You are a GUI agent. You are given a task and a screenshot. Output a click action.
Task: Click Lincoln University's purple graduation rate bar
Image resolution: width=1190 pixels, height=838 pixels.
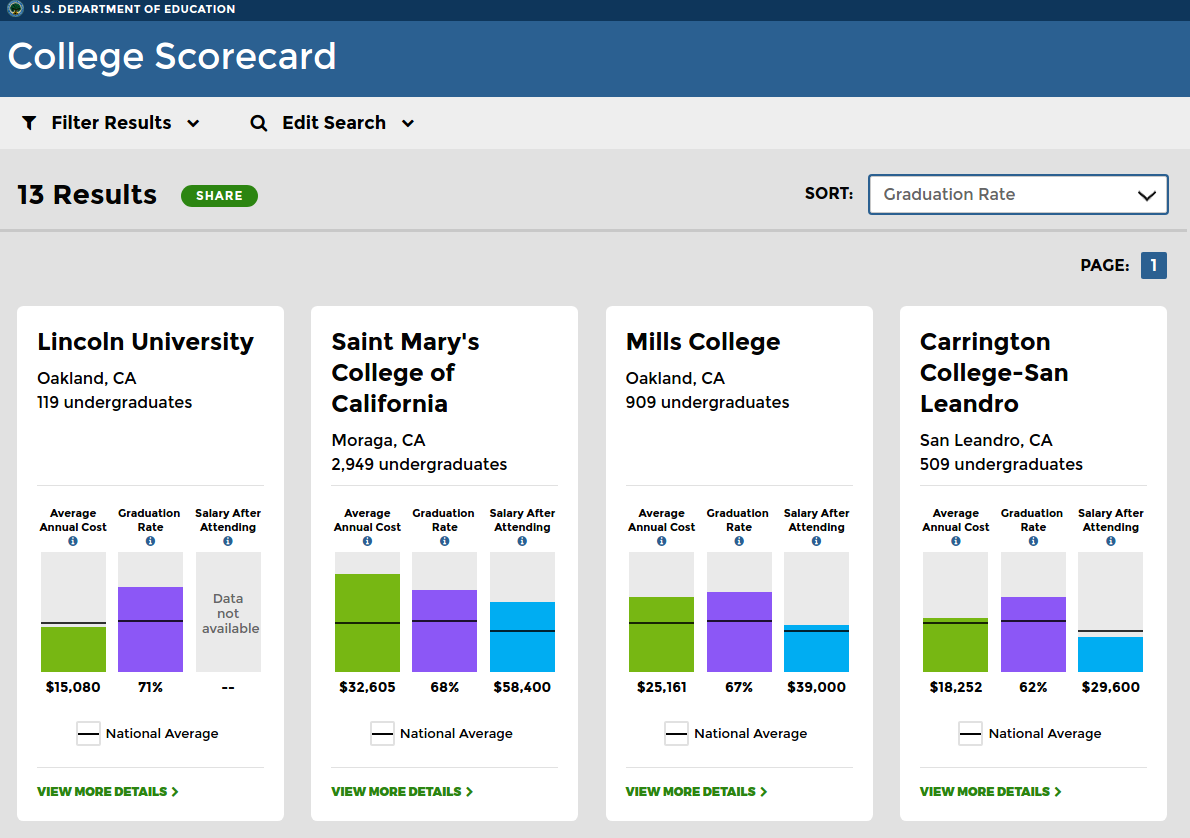coord(150,629)
